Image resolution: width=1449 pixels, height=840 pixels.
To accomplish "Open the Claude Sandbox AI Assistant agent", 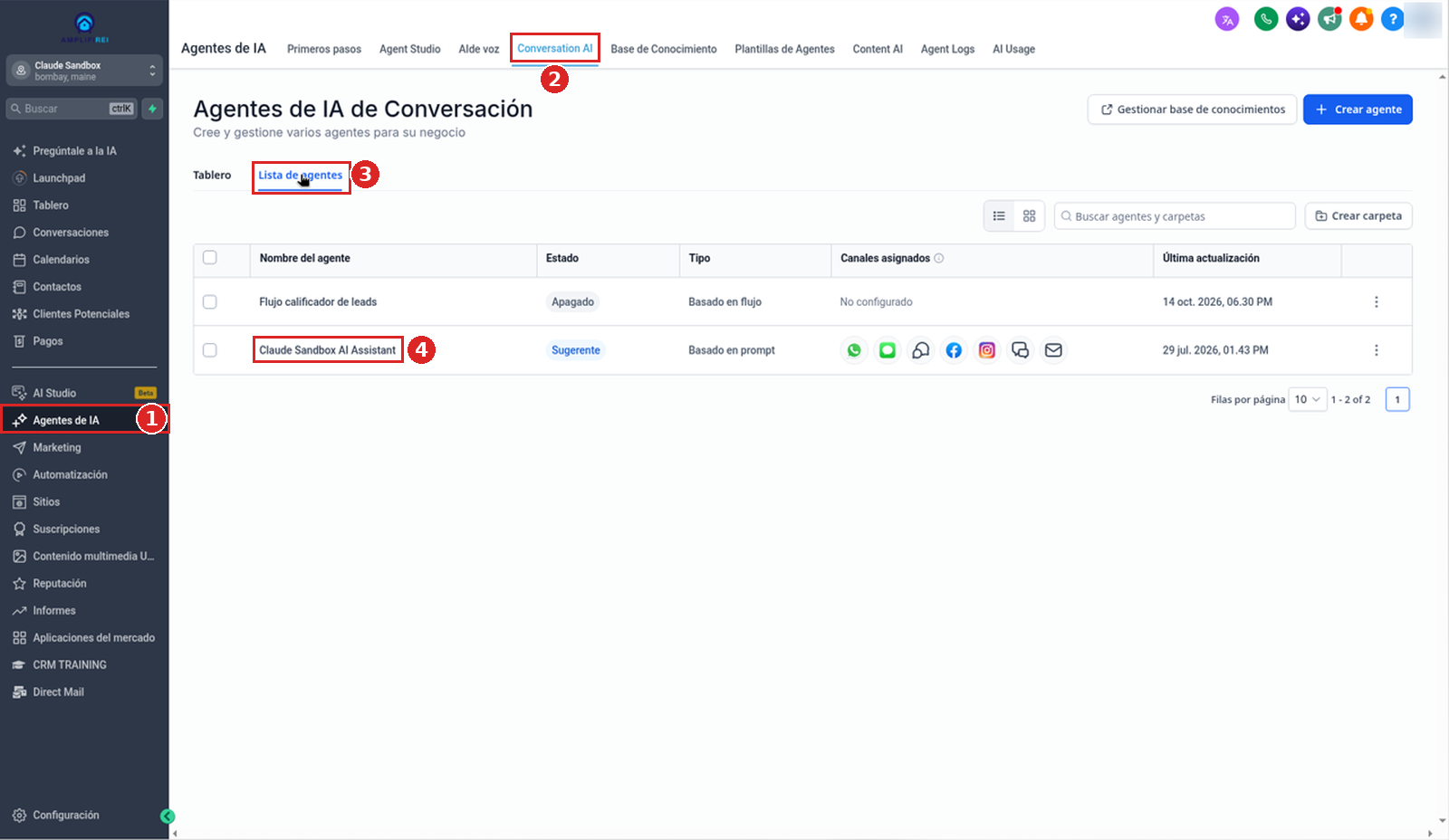I will coord(327,350).
